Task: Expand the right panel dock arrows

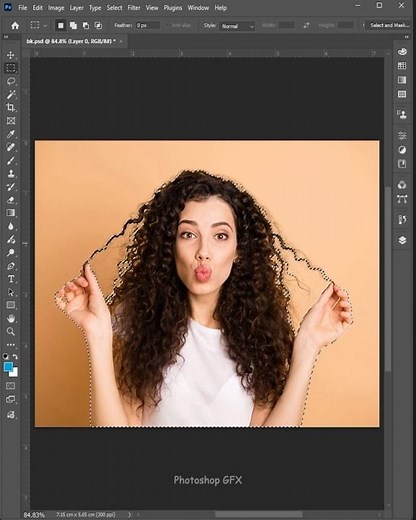Action: [407, 37]
